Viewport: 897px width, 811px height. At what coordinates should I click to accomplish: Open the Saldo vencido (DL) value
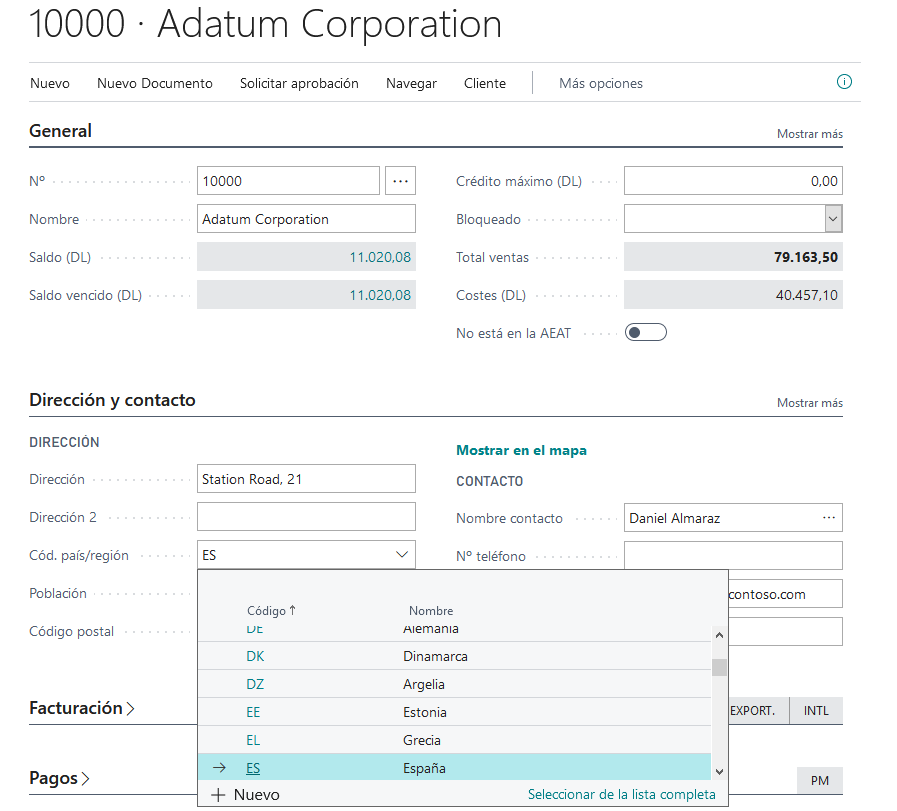pos(380,295)
